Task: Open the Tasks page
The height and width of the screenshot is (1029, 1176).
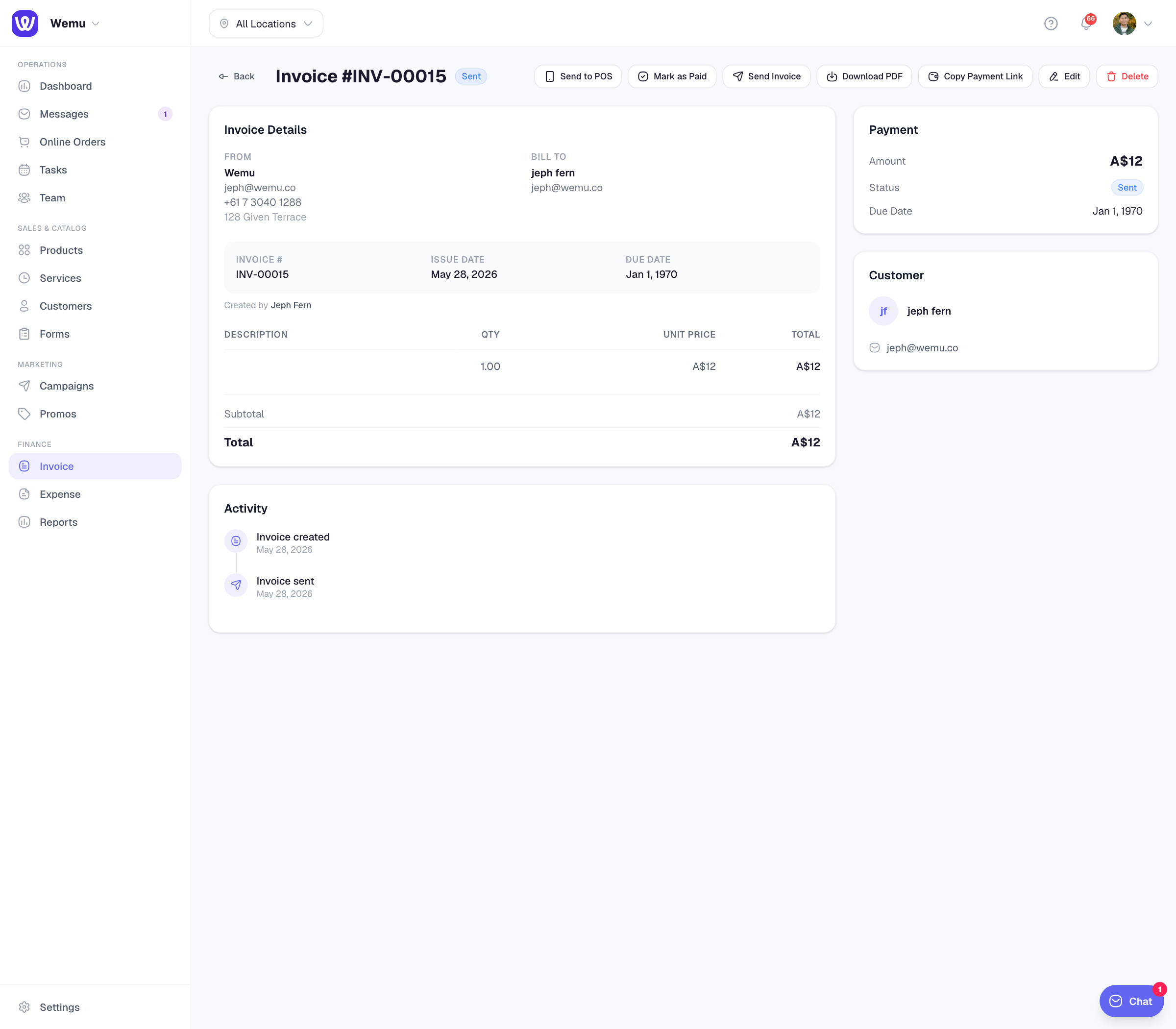Action: 95,170
